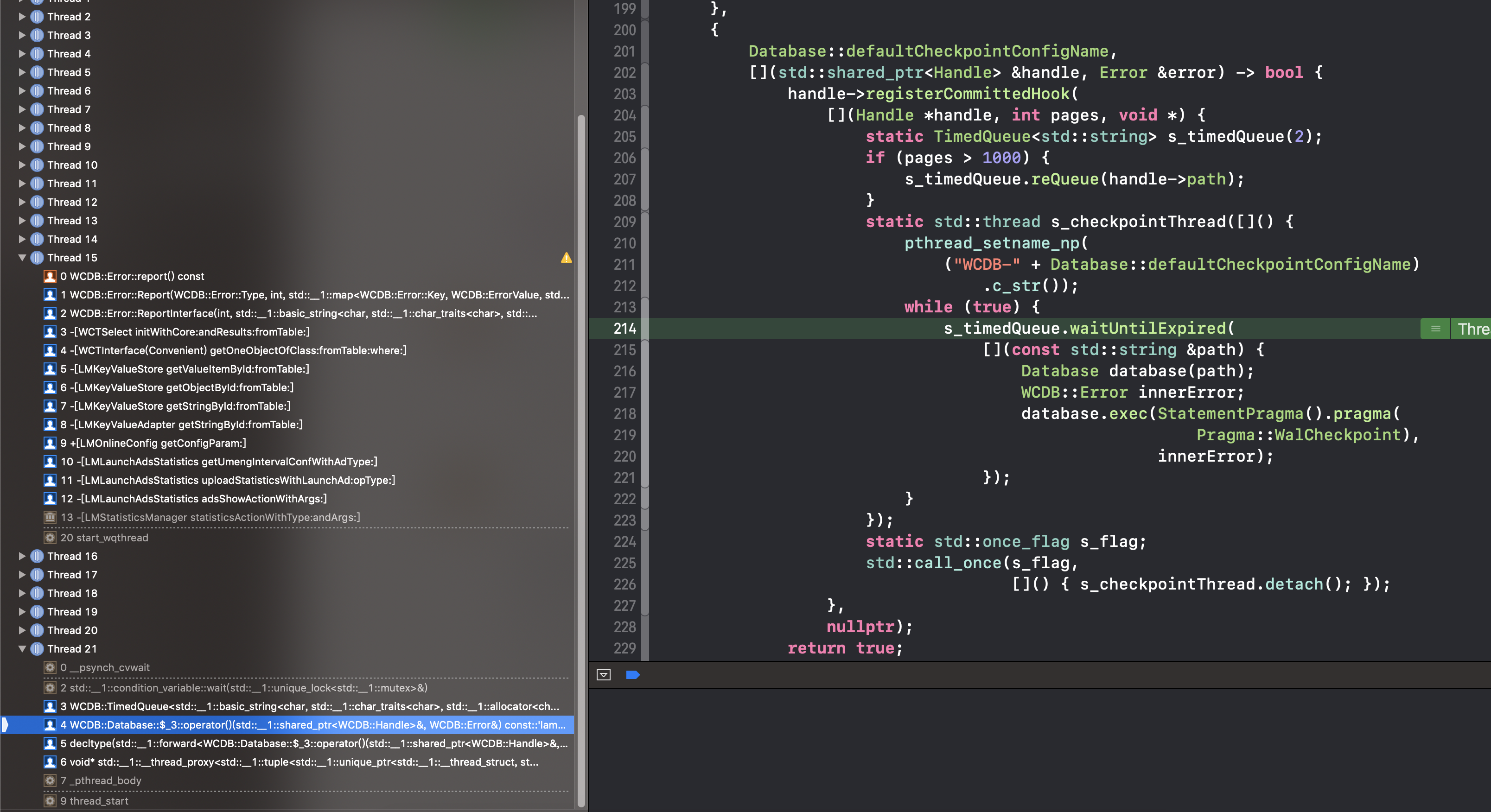The height and width of the screenshot is (812, 1491).
Task: Click the 'Thre' thread annotation on line 214
Action: tap(1472, 329)
